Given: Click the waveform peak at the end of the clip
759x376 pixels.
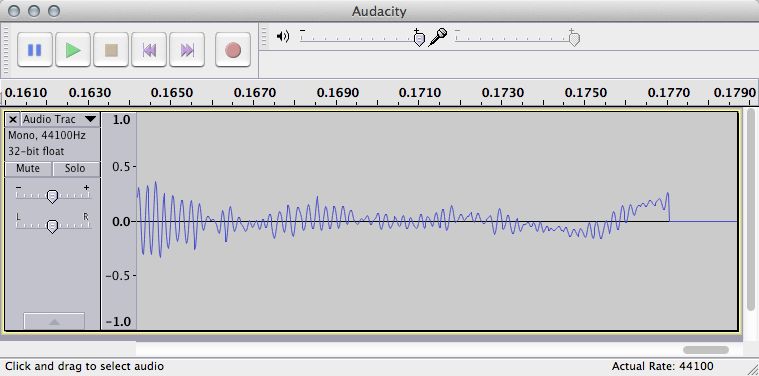Looking at the screenshot, I should 668,194.
